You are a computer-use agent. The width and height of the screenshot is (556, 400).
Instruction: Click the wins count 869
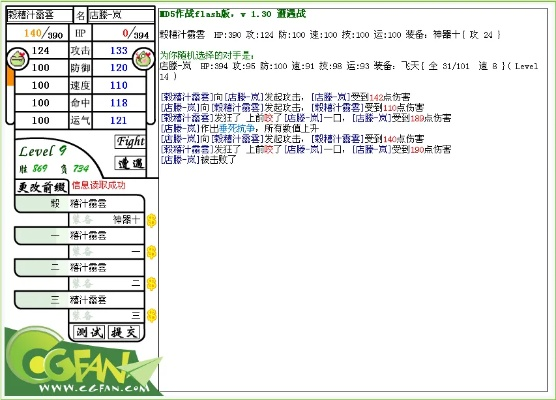point(40,168)
